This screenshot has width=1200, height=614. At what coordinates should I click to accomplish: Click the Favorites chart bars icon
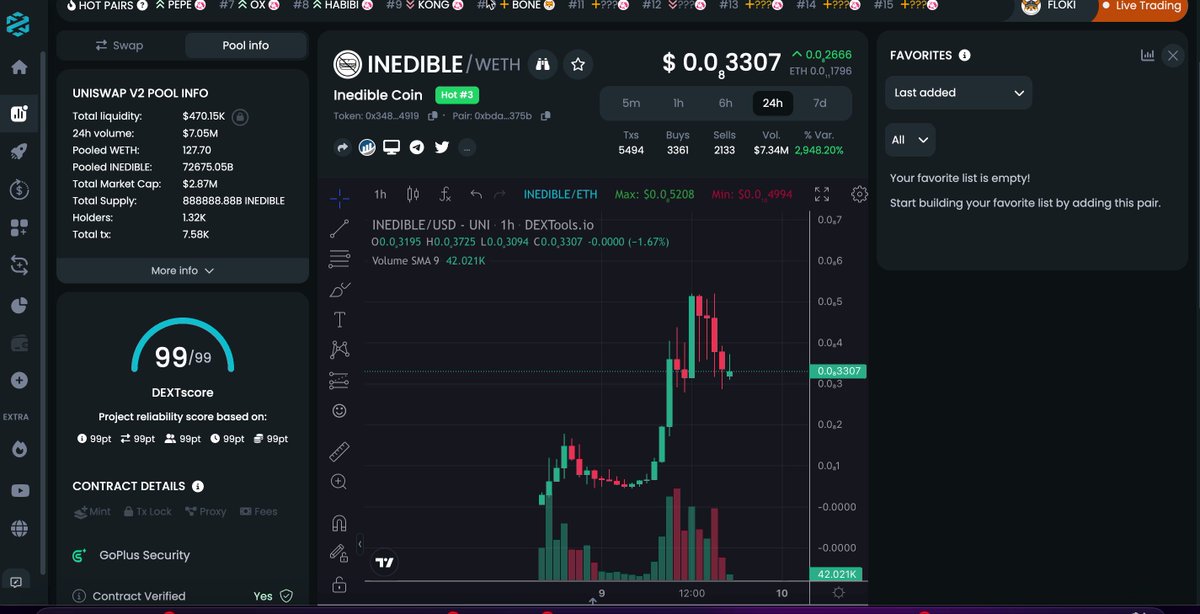pos(1147,56)
